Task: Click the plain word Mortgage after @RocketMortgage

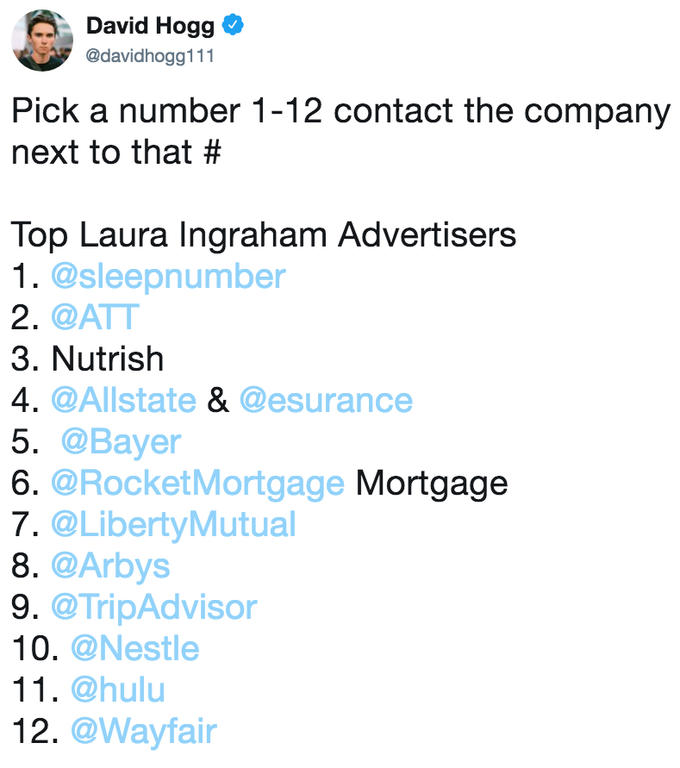Action: 432,484
